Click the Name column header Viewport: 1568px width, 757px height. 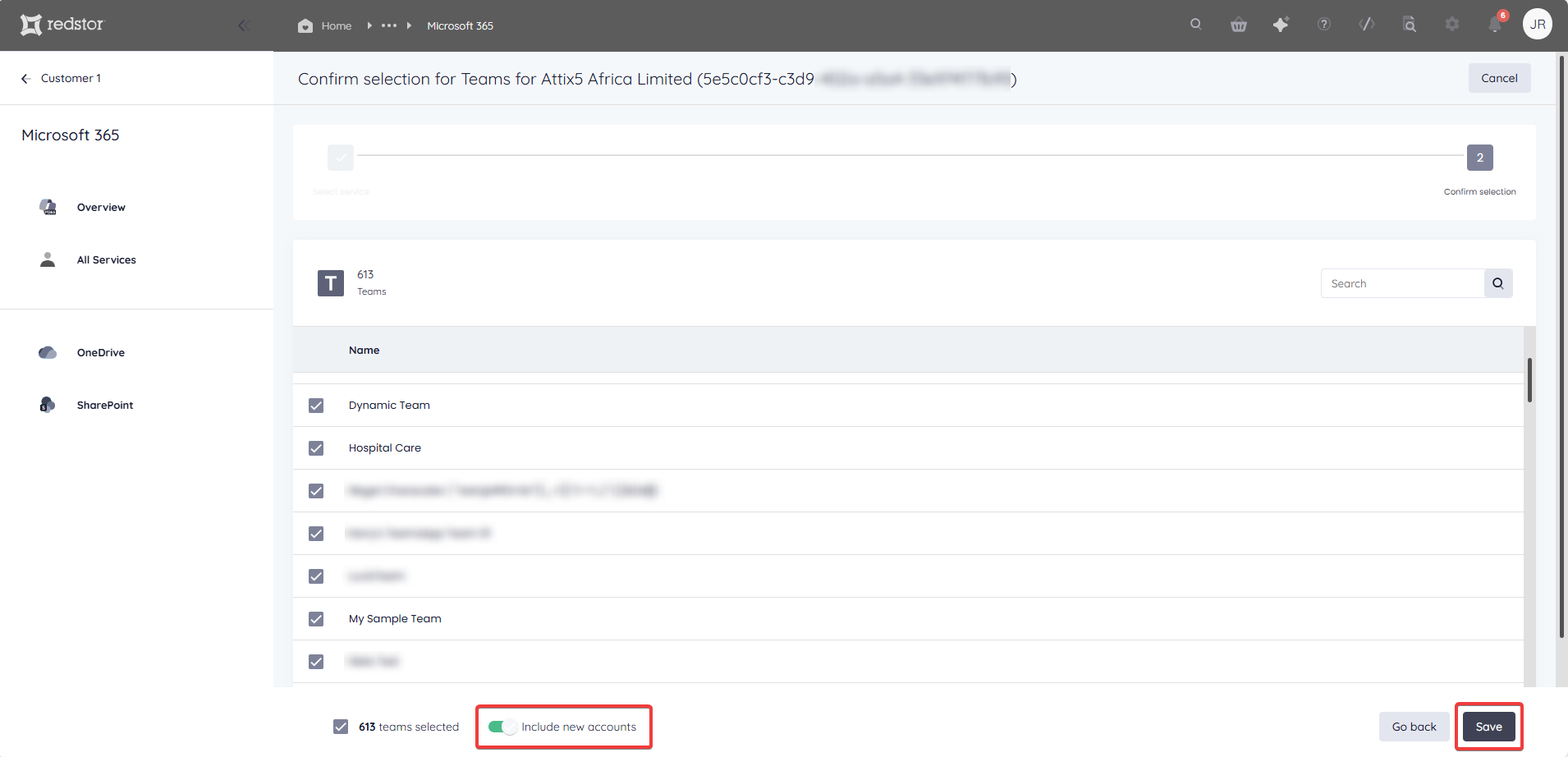[364, 351]
